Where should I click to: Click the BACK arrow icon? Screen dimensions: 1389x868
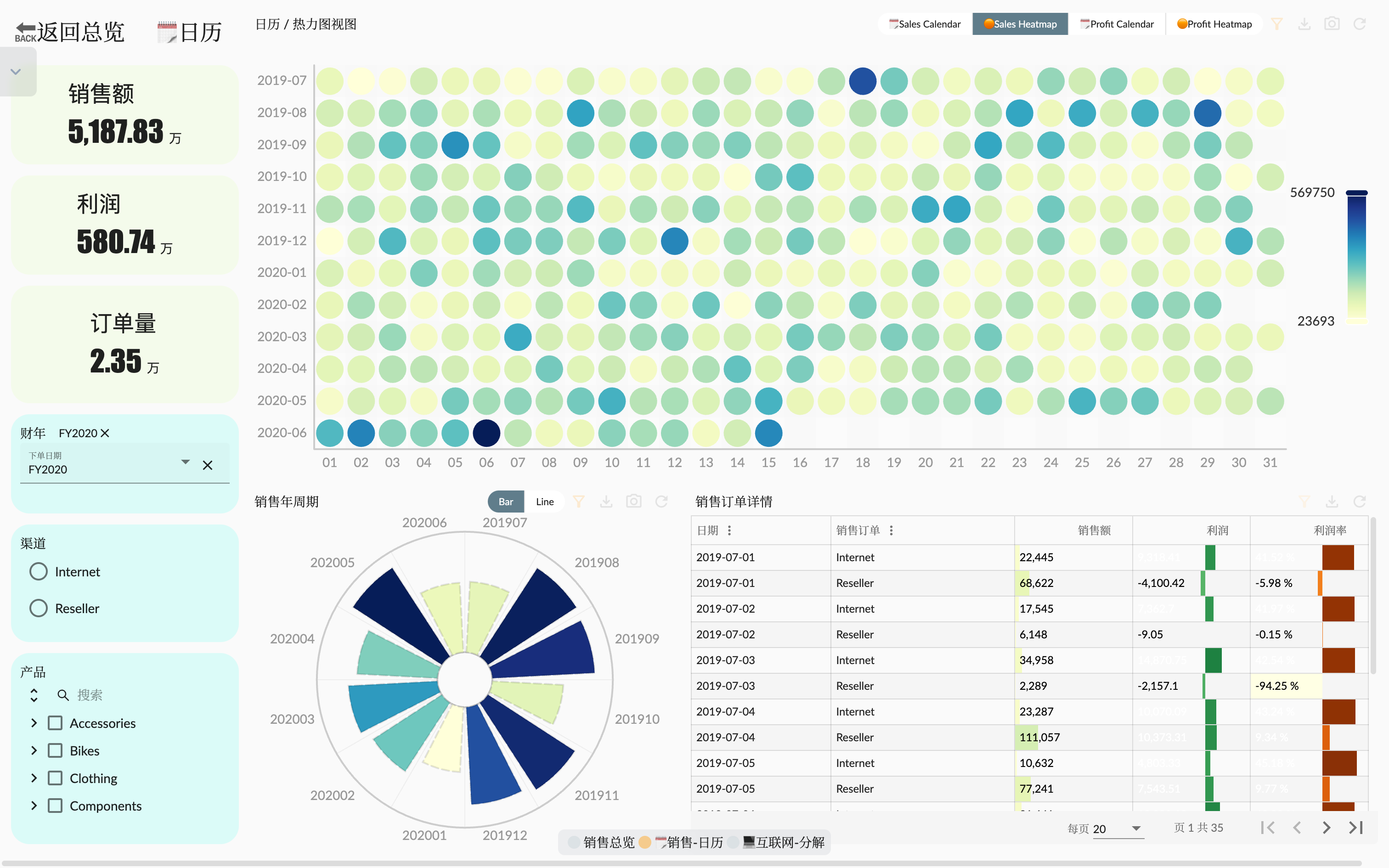(x=25, y=32)
